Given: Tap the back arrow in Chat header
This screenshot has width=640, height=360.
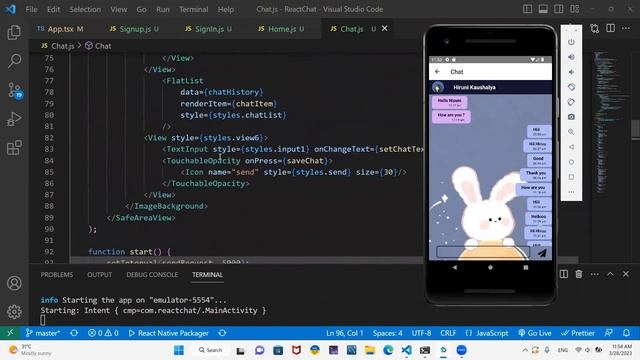Looking at the screenshot, I should 438,71.
